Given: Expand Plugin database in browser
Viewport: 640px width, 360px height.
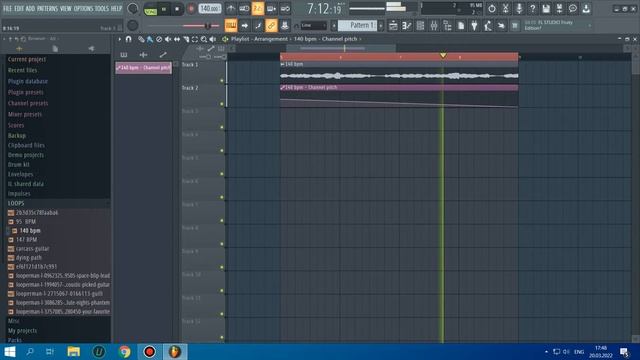Looking at the screenshot, I should point(28,81).
